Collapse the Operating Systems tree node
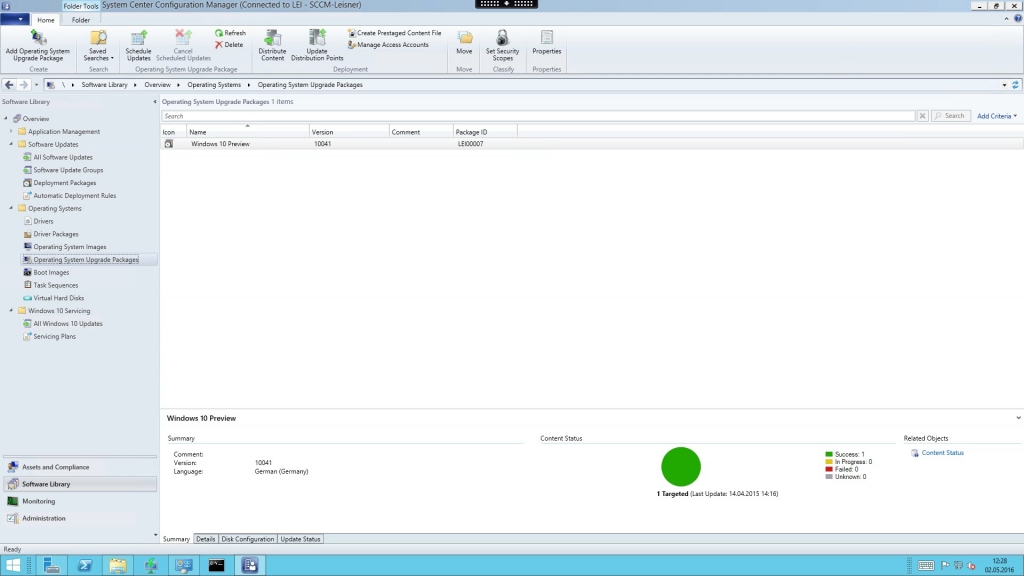1024x576 pixels. (x=11, y=208)
